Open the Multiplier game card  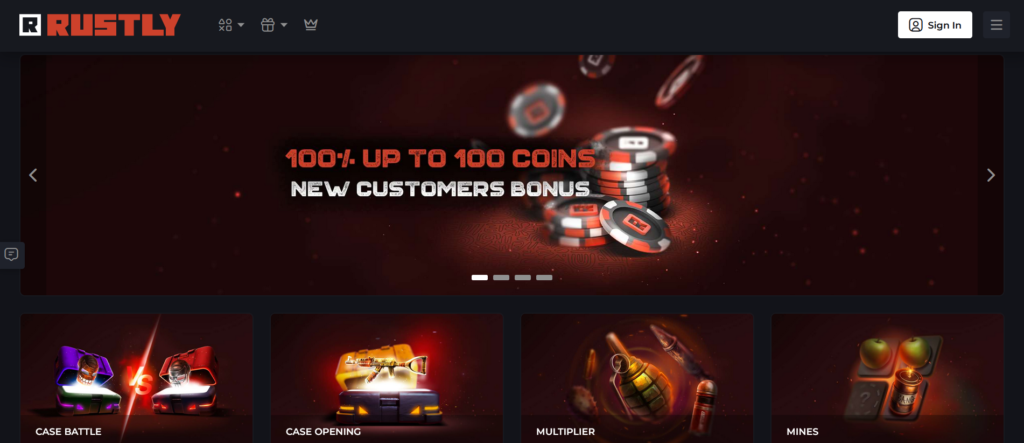[637, 378]
